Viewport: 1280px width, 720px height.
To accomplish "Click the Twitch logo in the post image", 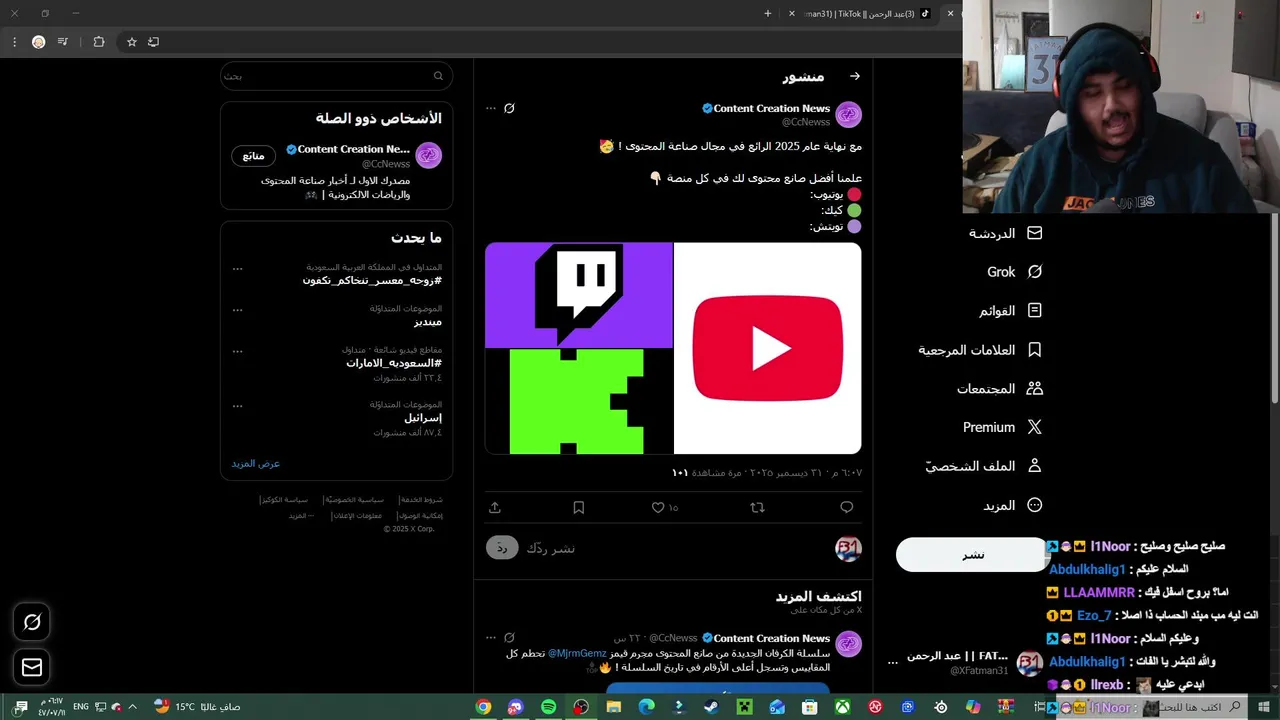I will [x=579, y=295].
